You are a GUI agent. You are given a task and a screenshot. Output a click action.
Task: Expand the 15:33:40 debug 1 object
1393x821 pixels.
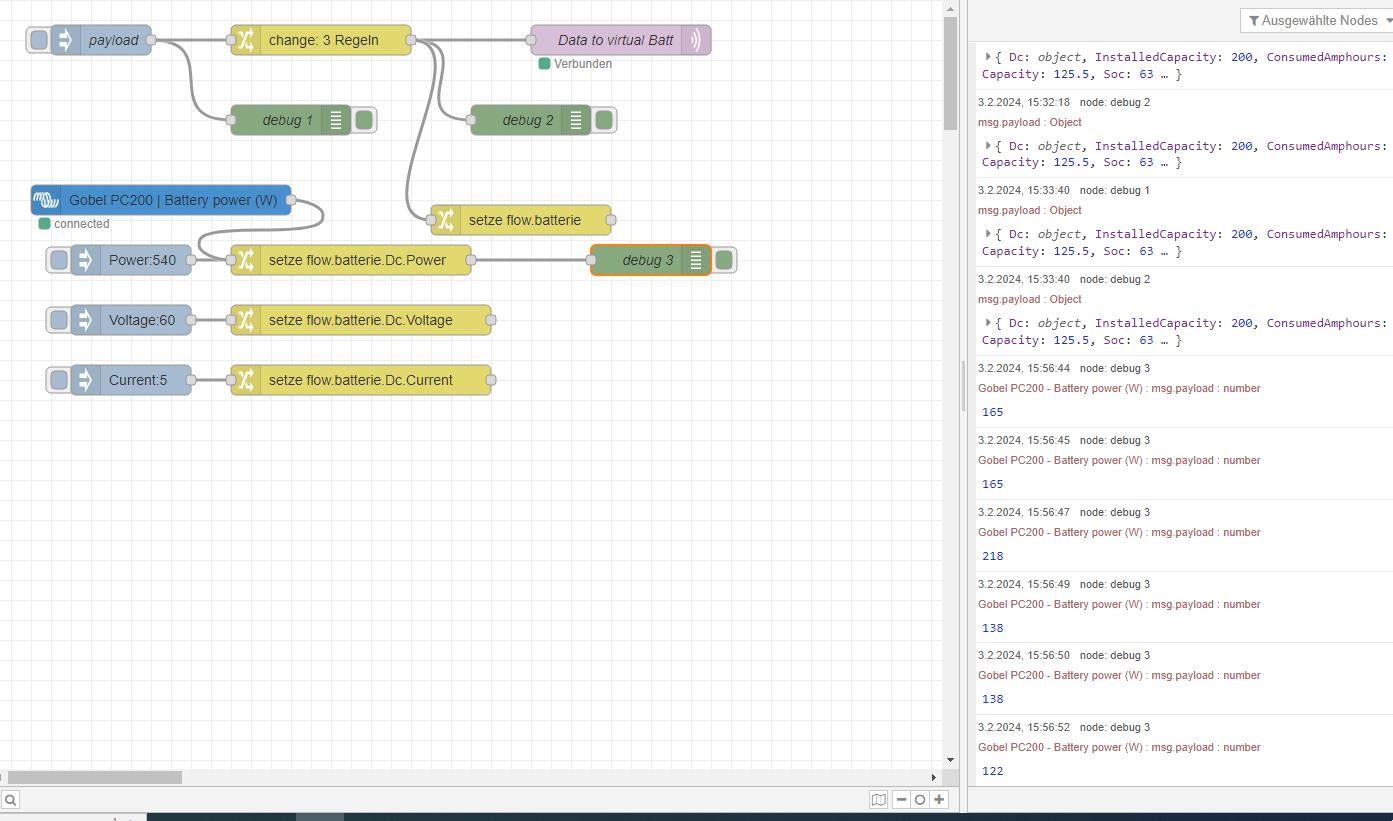pos(988,234)
